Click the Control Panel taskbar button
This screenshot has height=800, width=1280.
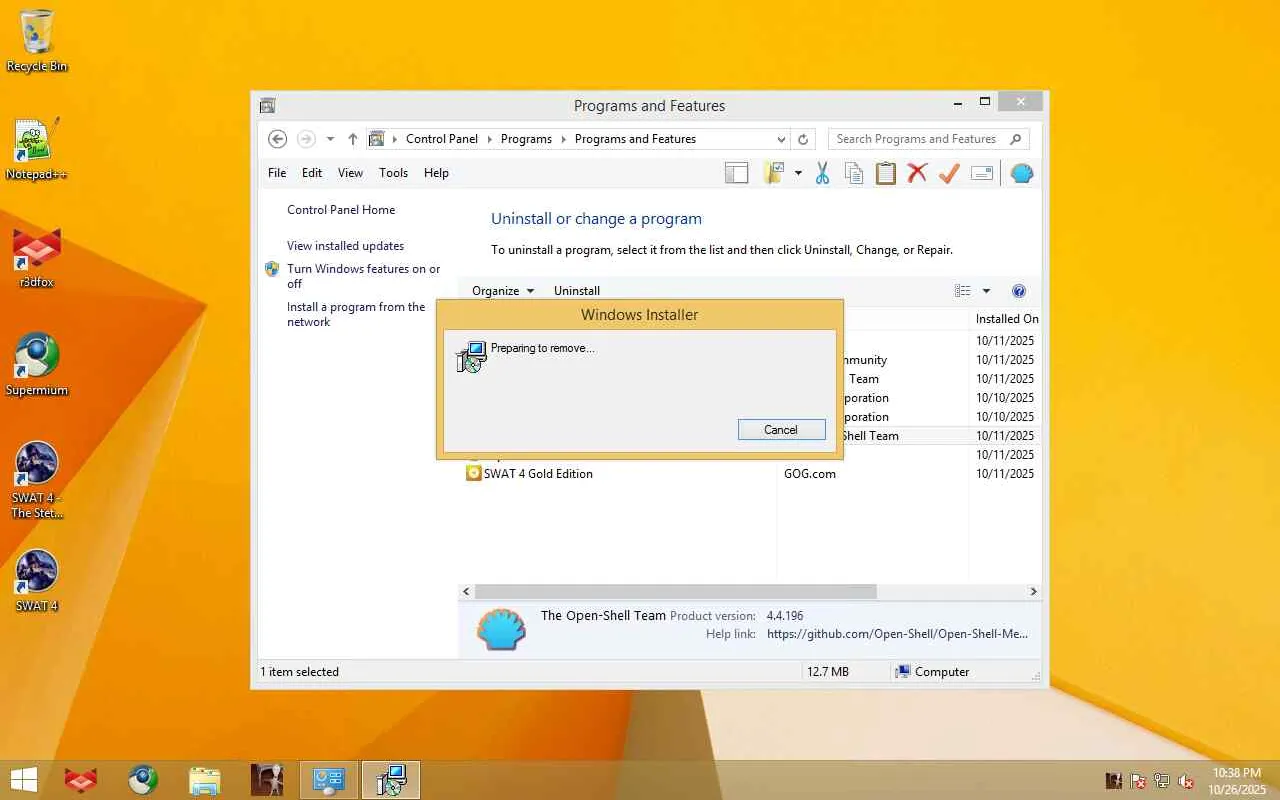[329, 780]
